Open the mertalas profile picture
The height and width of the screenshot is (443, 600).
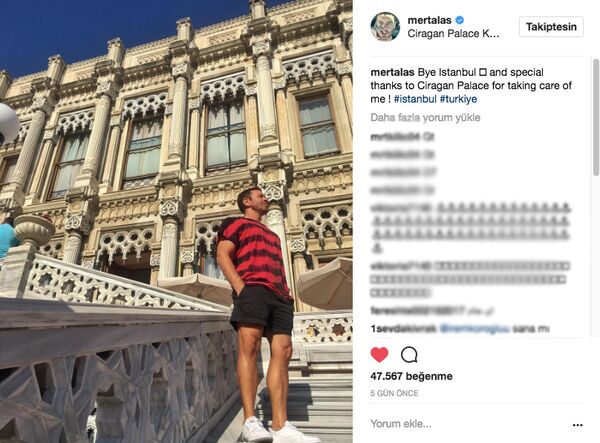click(385, 26)
